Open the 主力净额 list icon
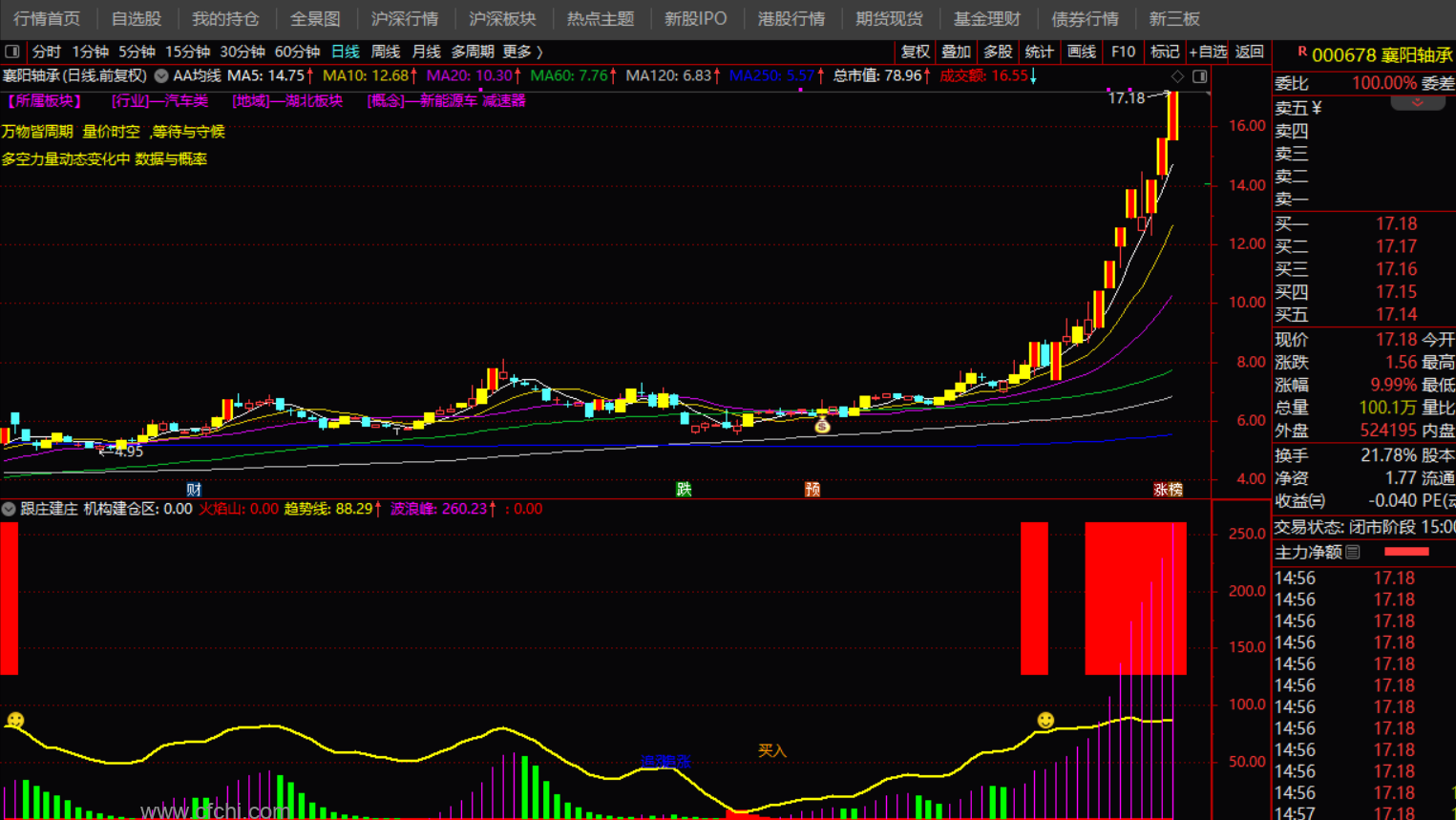Viewport: 1456px width, 820px height. click(x=1353, y=552)
